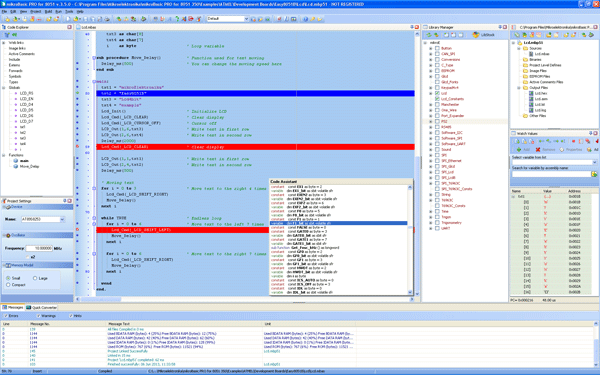The width and height of the screenshot is (600, 375).
Task: Click Remove in Watch Values toolbar
Action: (545, 149)
